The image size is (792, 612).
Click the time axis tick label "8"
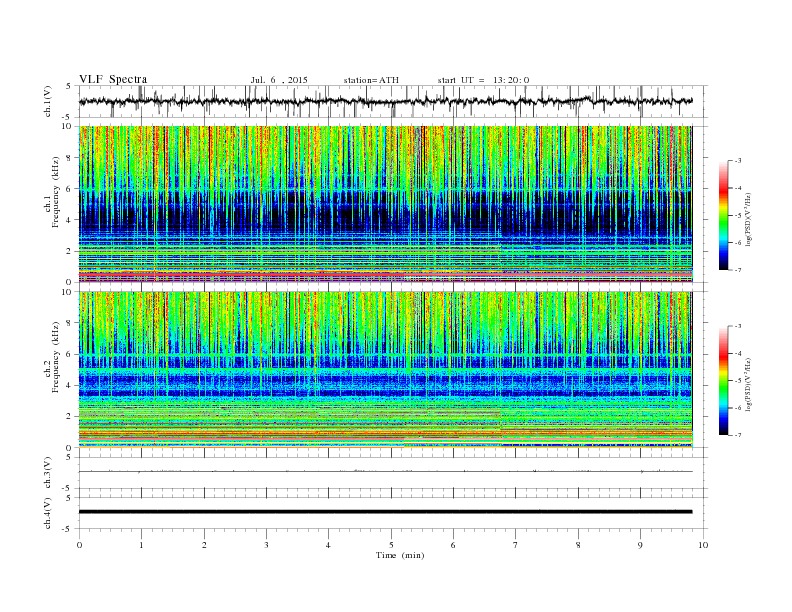pos(578,545)
